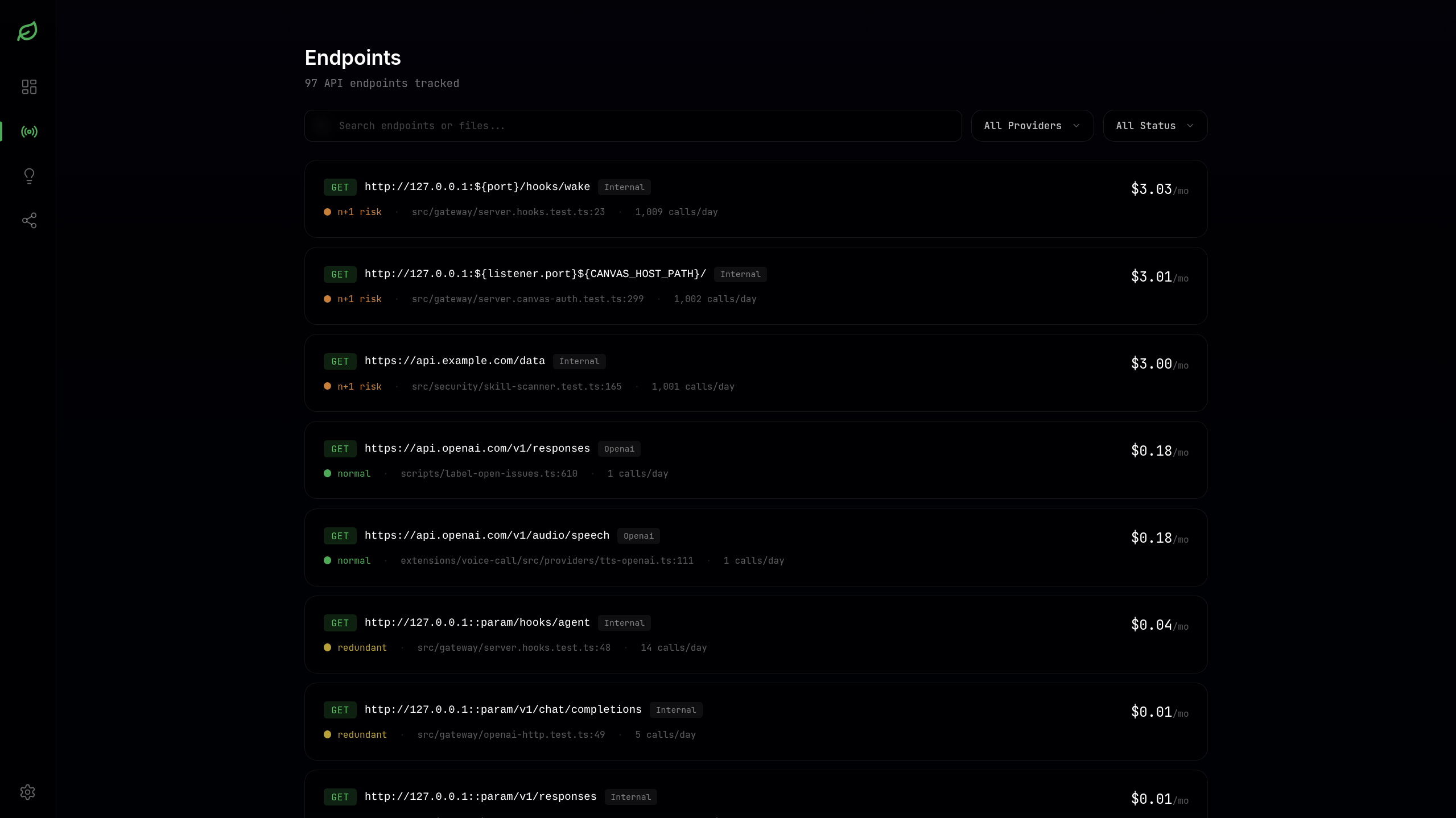The height and width of the screenshot is (818, 1456).
Task: Click the $3.03/mo cost on hooks/wake
Action: point(1158,189)
